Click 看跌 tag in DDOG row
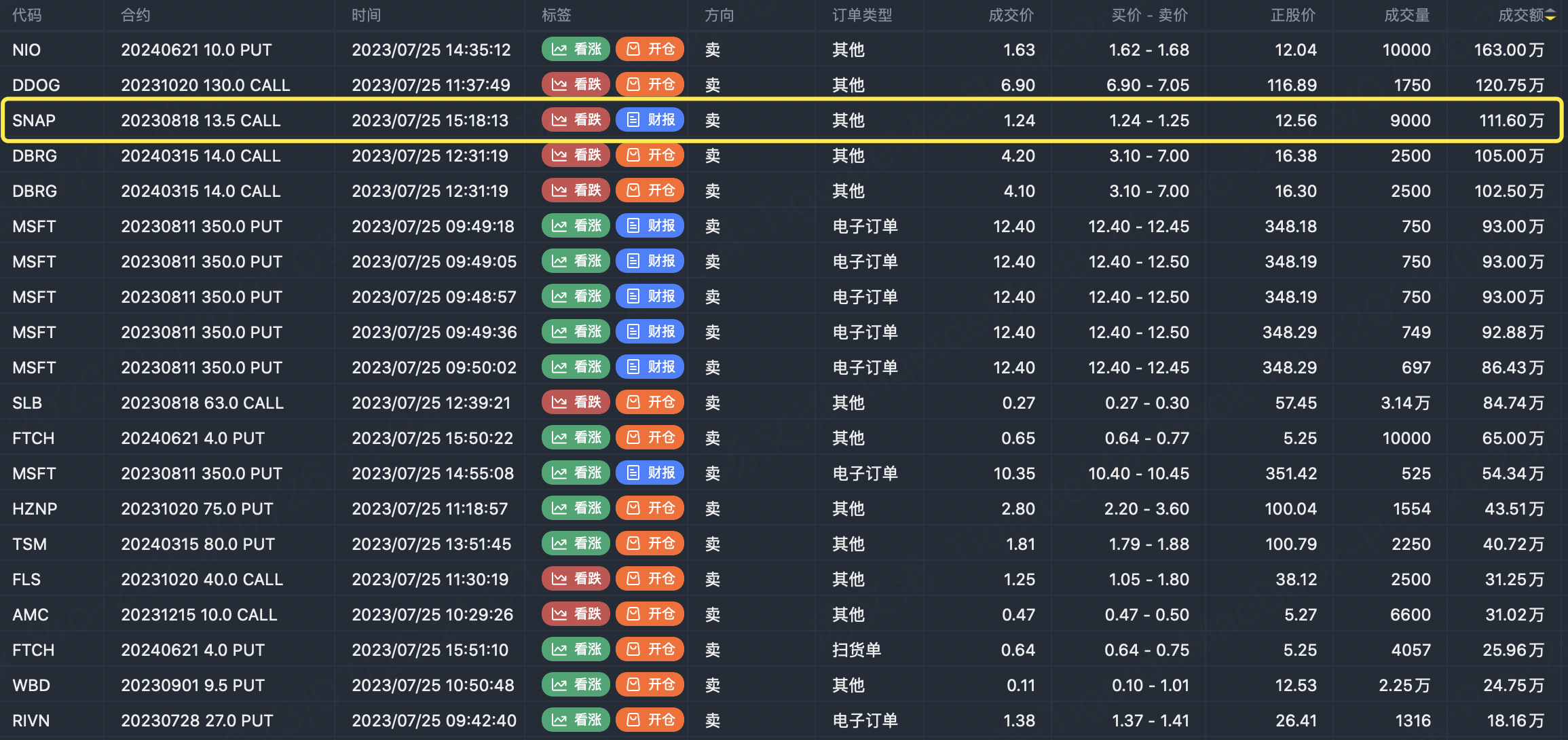 coord(576,84)
